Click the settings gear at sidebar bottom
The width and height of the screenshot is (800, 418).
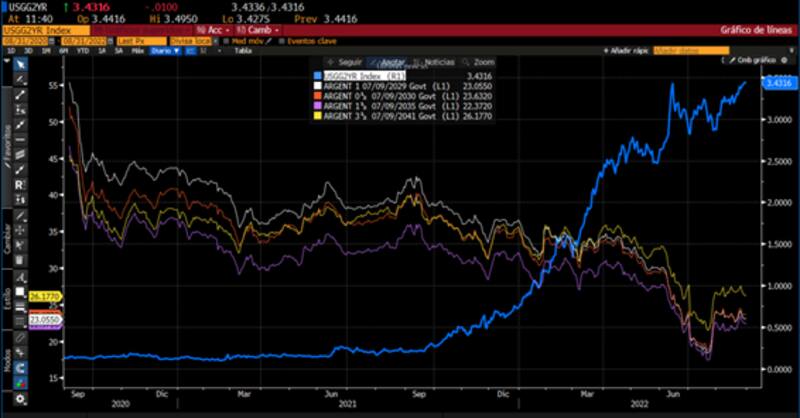[x=20, y=399]
